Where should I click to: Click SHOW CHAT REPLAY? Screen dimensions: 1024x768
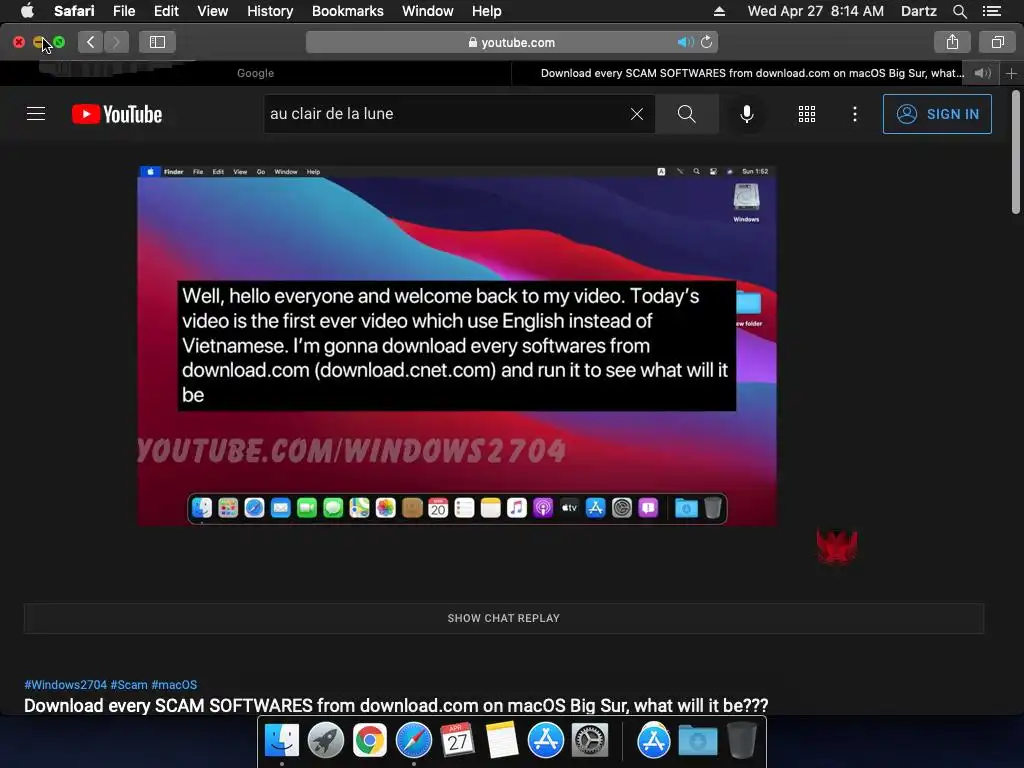(504, 618)
